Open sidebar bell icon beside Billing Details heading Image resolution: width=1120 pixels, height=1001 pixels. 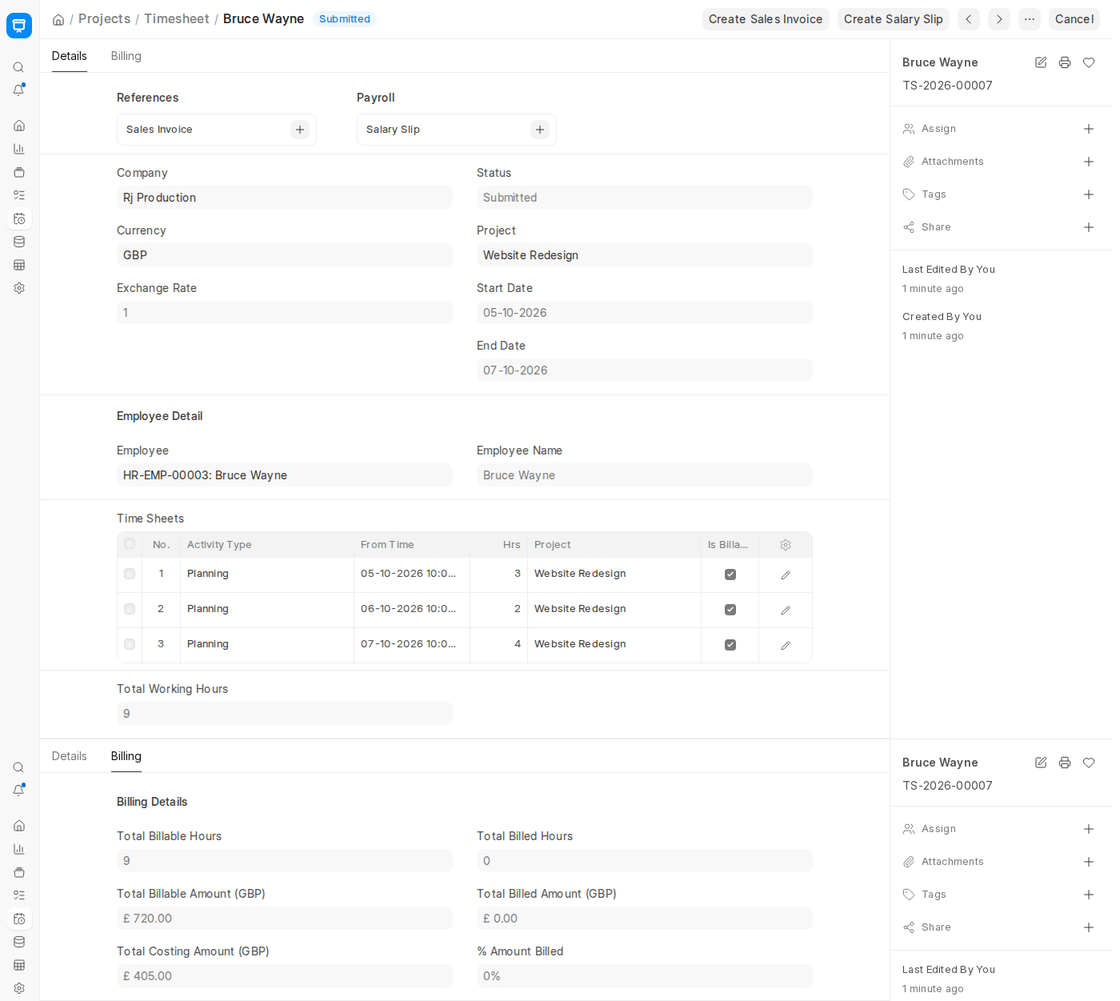(x=19, y=790)
